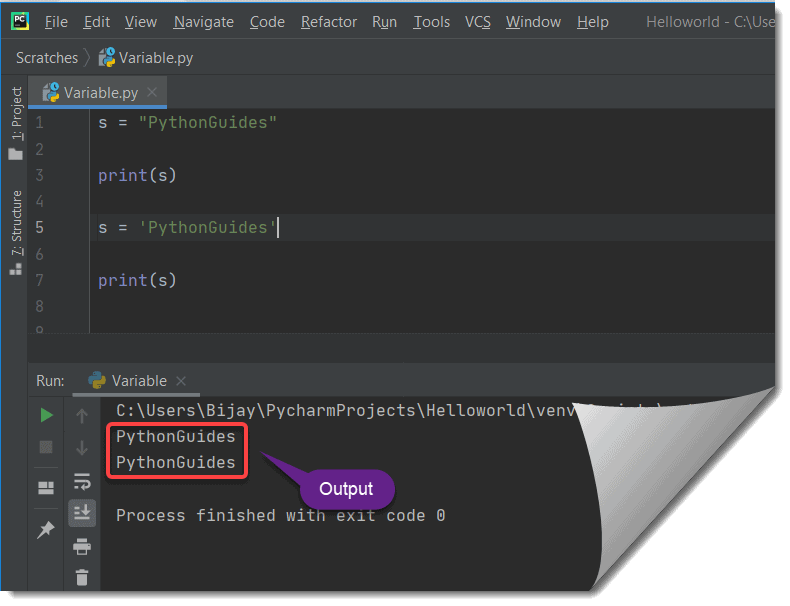Viewport: 790px width, 606px height.
Task: Click the Scratches breadcrumb
Action: [x=47, y=58]
